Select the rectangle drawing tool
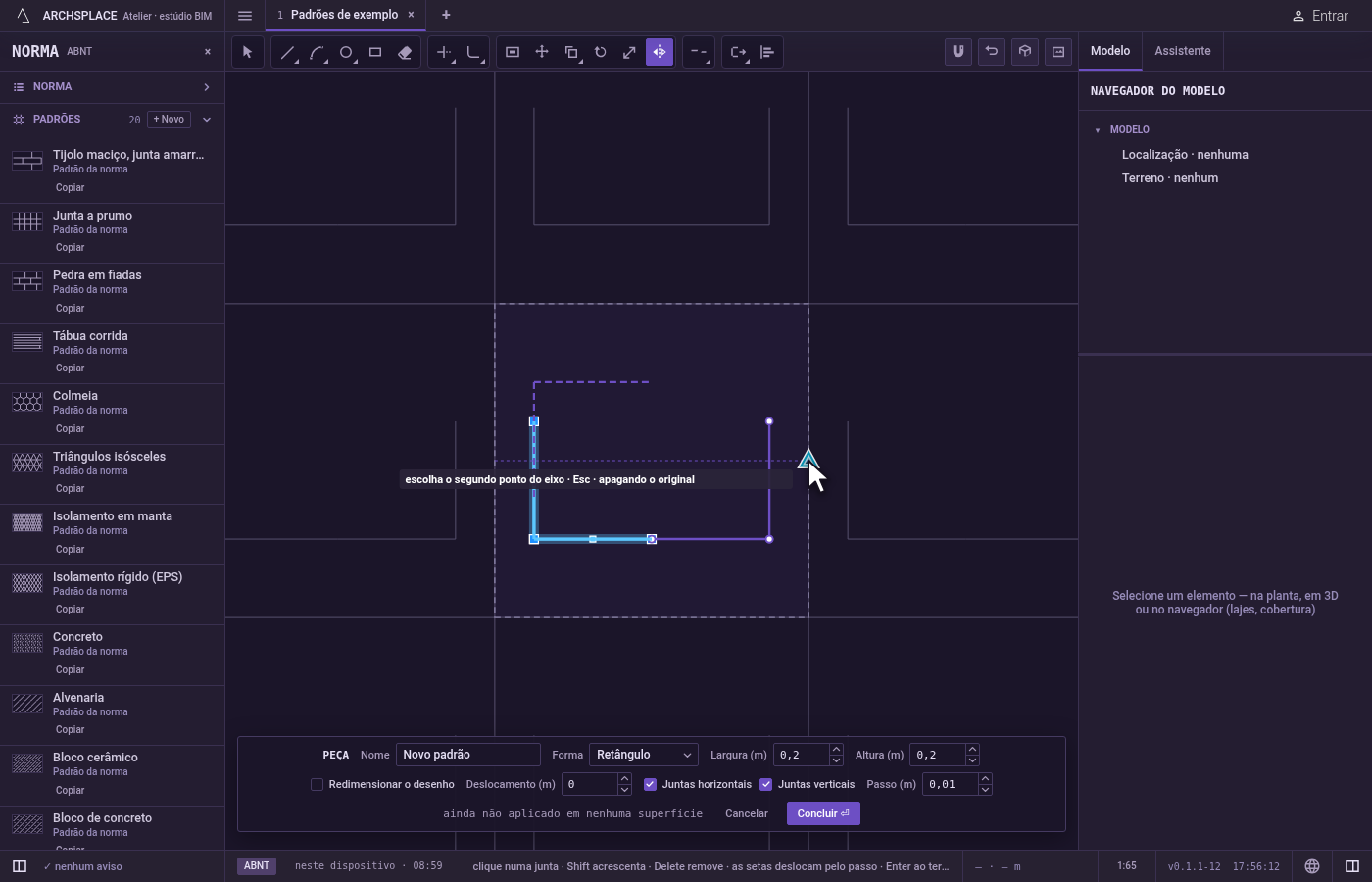This screenshot has width=1372, height=882. tap(375, 52)
